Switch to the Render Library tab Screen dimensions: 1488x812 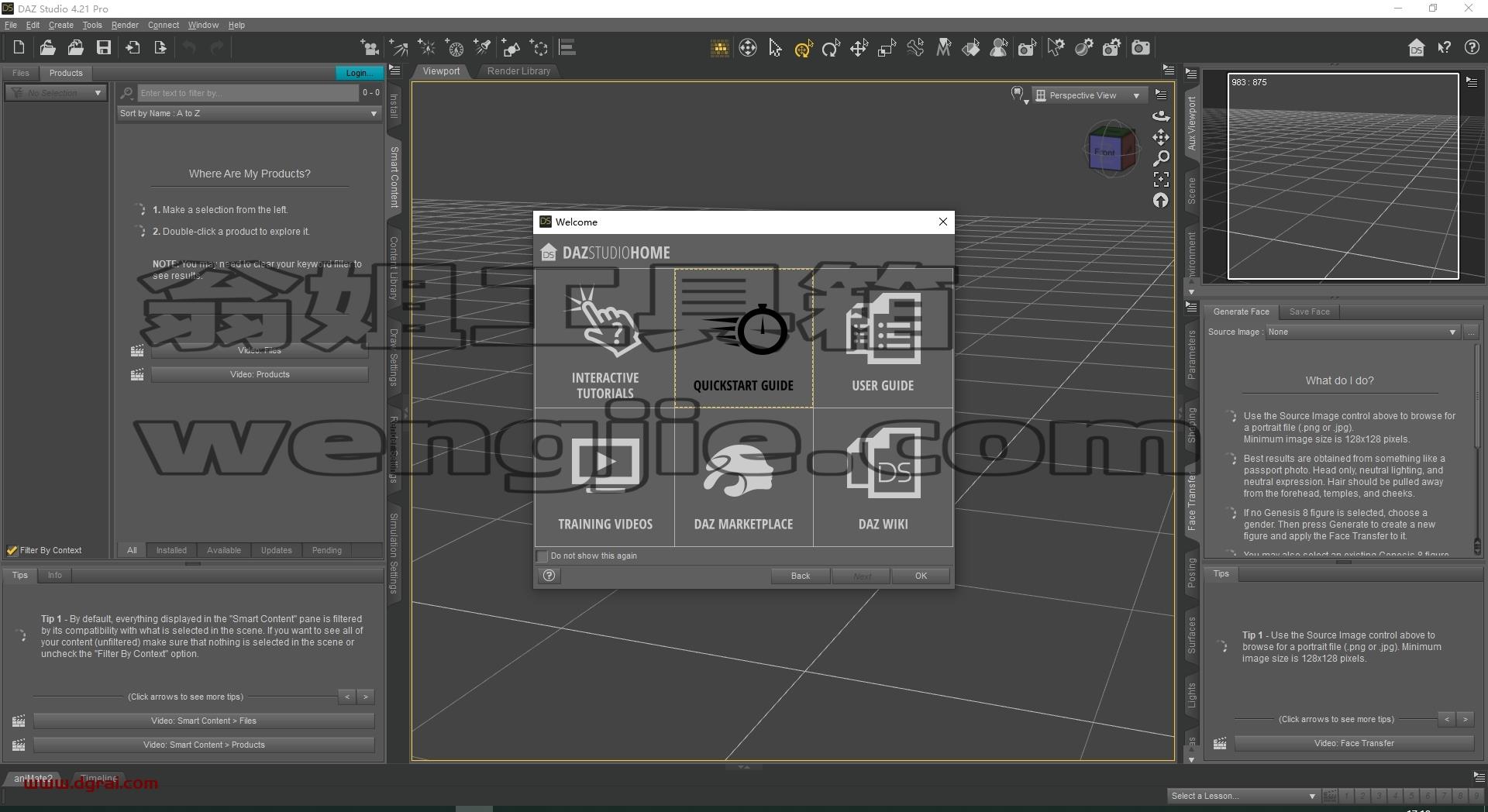coord(518,71)
